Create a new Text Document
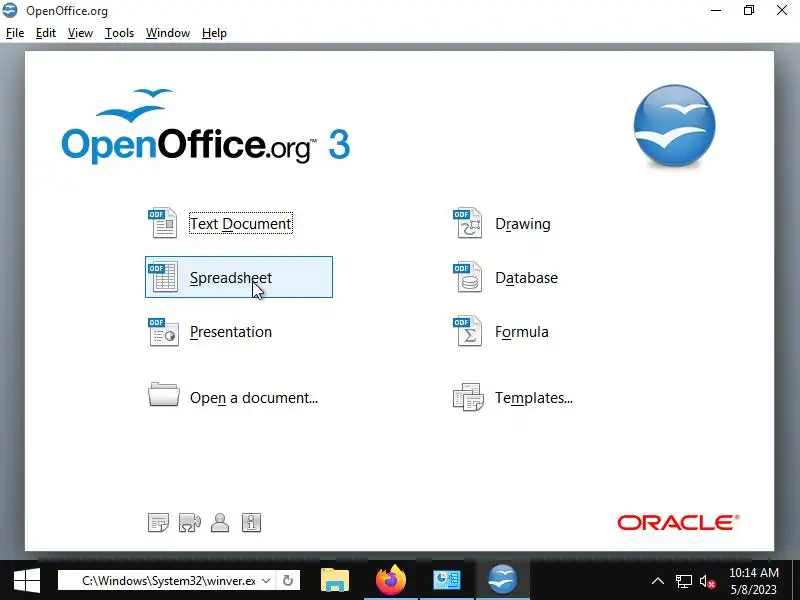800x600 pixels. (x=241, y=223)
